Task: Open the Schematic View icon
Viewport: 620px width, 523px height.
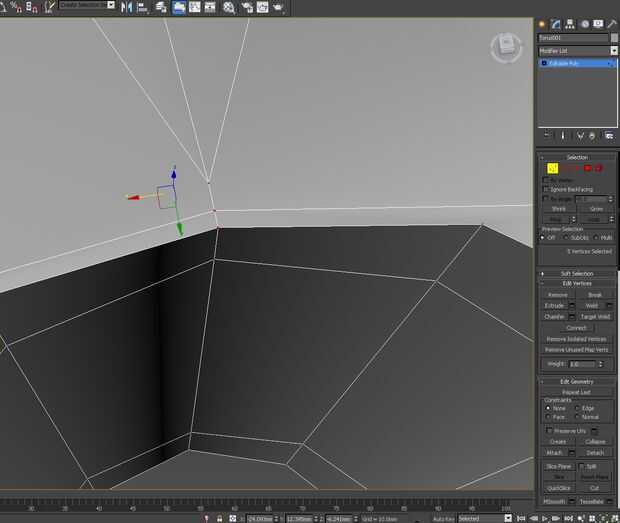Action: (210, 7)
